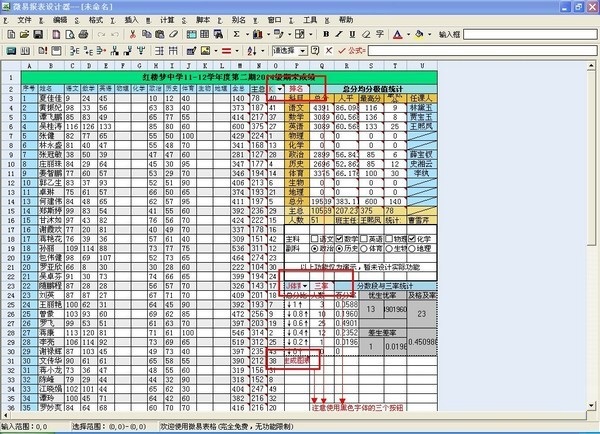Click the sort A-Z icon
Viewport: 600px width, 434px height.
251,51
